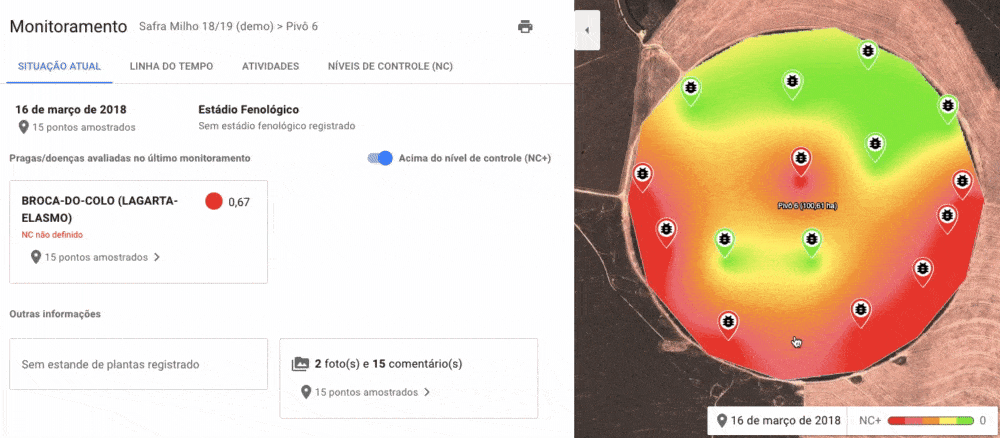Click the 16 de março de 2018 map date label
Screen dimensions: 1000x438
coord(777,421)
